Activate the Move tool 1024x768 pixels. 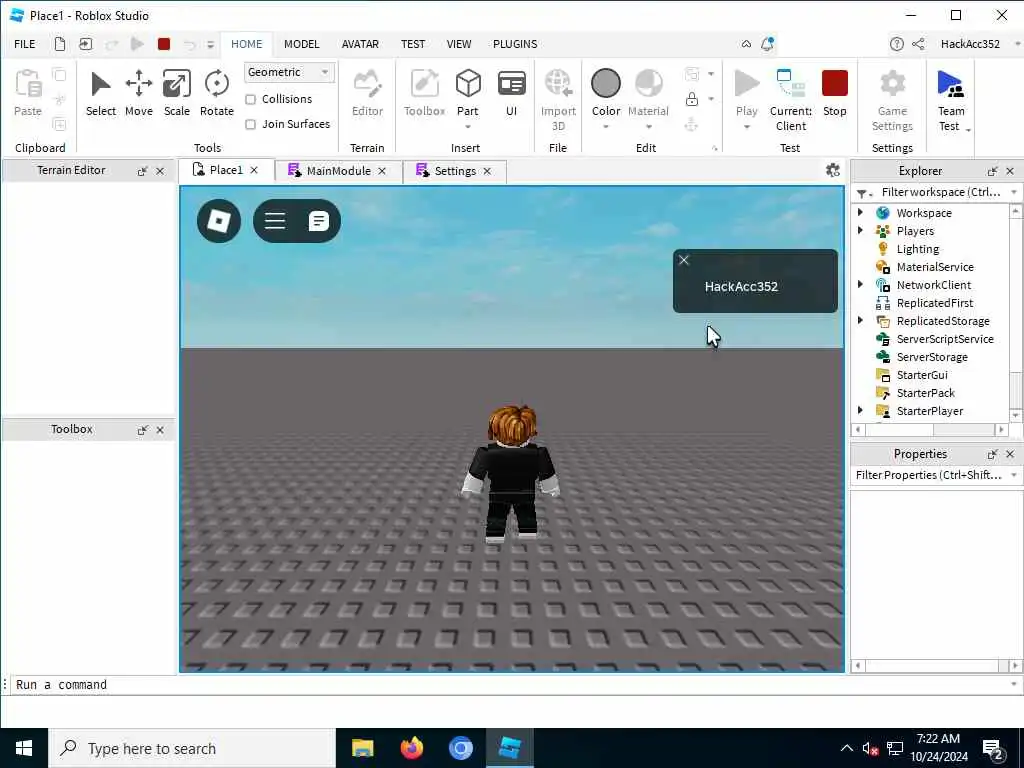[138, 93]
